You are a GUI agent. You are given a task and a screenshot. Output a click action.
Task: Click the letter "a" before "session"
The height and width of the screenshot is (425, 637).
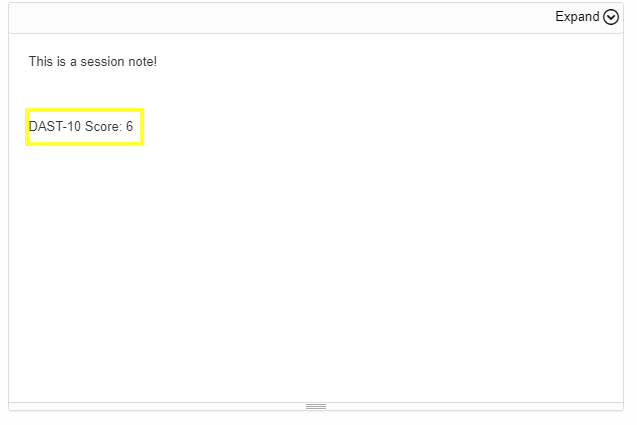(x=73, y=62)
